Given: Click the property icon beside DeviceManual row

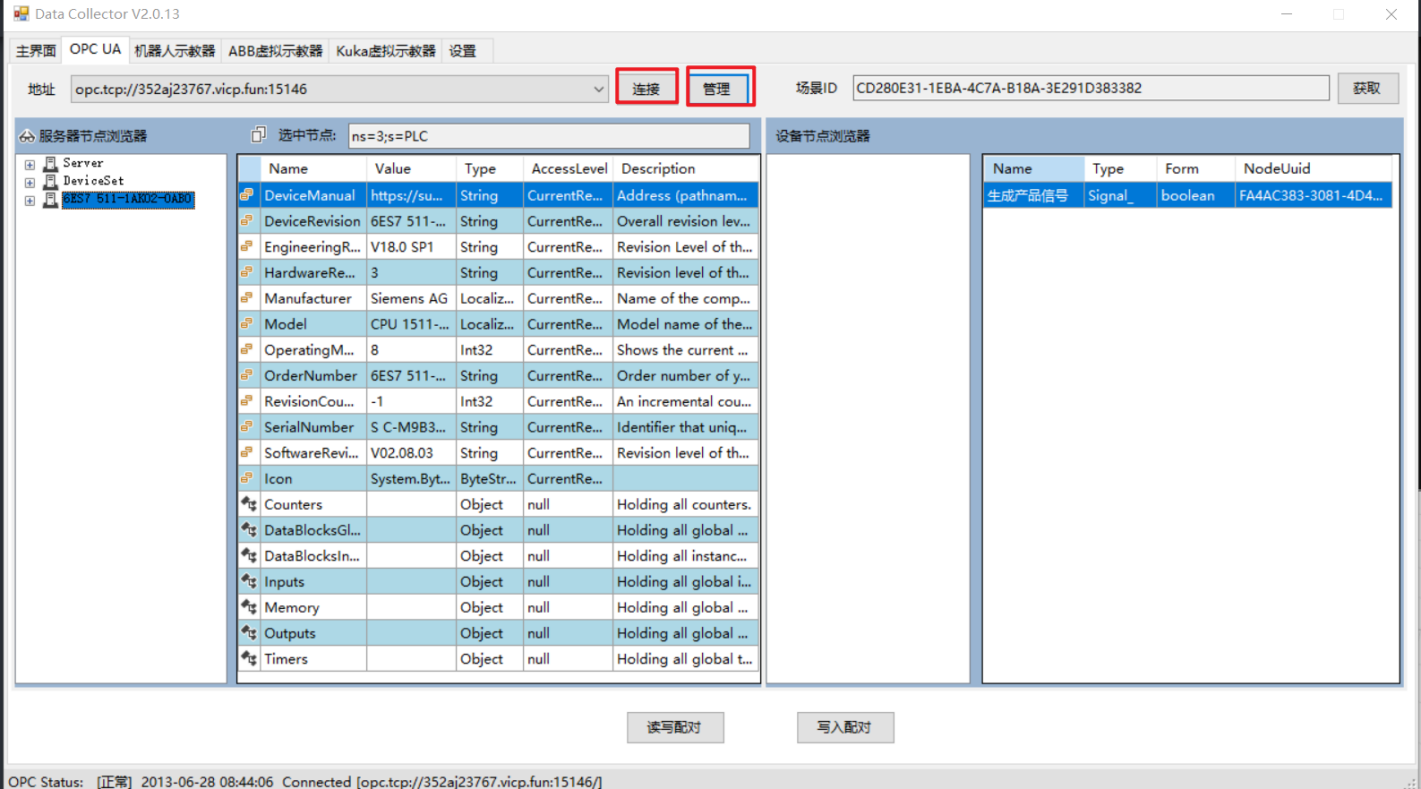Looking at the screenshot, I should (247, 196).
